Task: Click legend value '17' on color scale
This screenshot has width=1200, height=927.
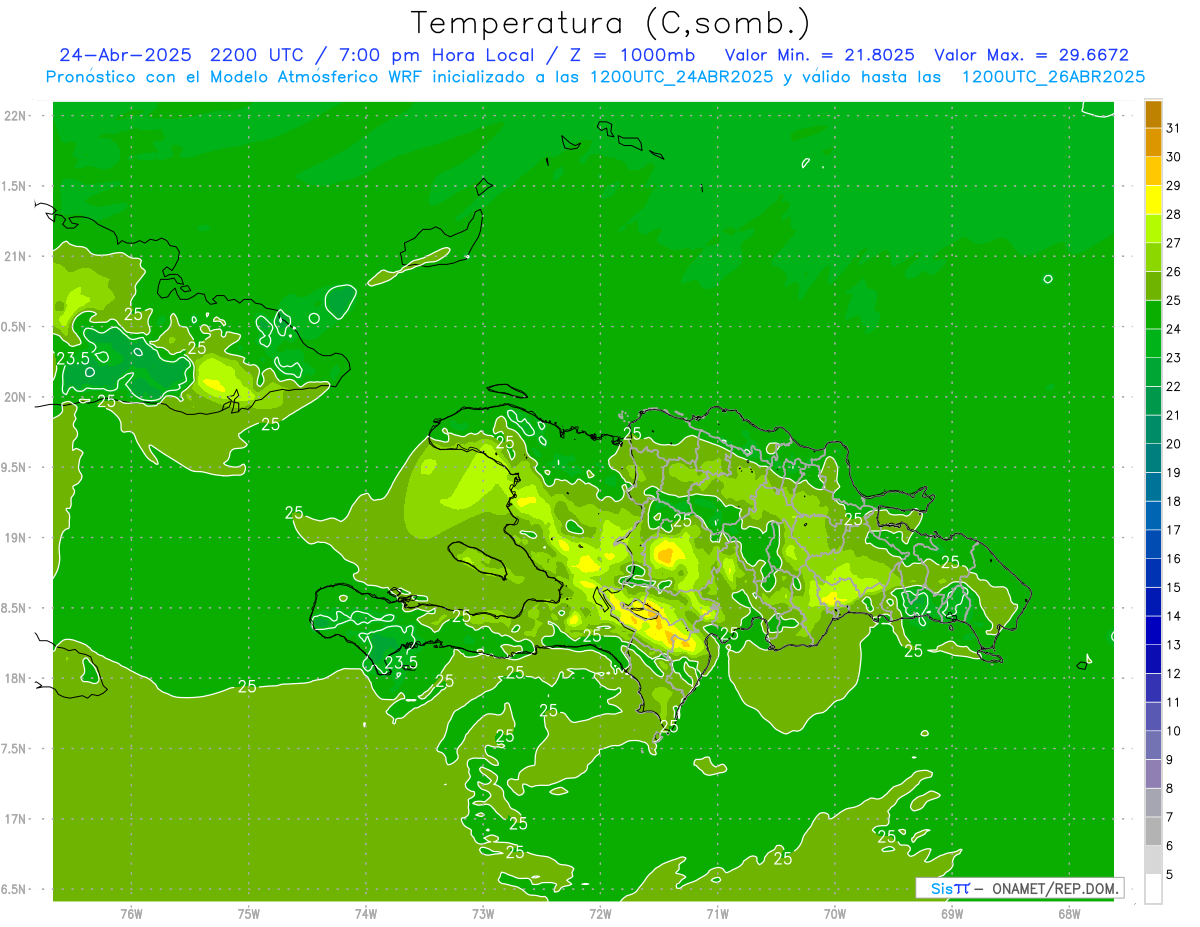Action: 1174,529
